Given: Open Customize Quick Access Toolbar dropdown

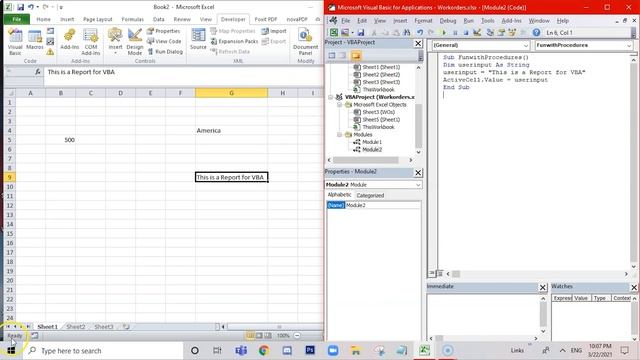Looking at the screenshot, I should pyautogui.click(x=61, y=7).
